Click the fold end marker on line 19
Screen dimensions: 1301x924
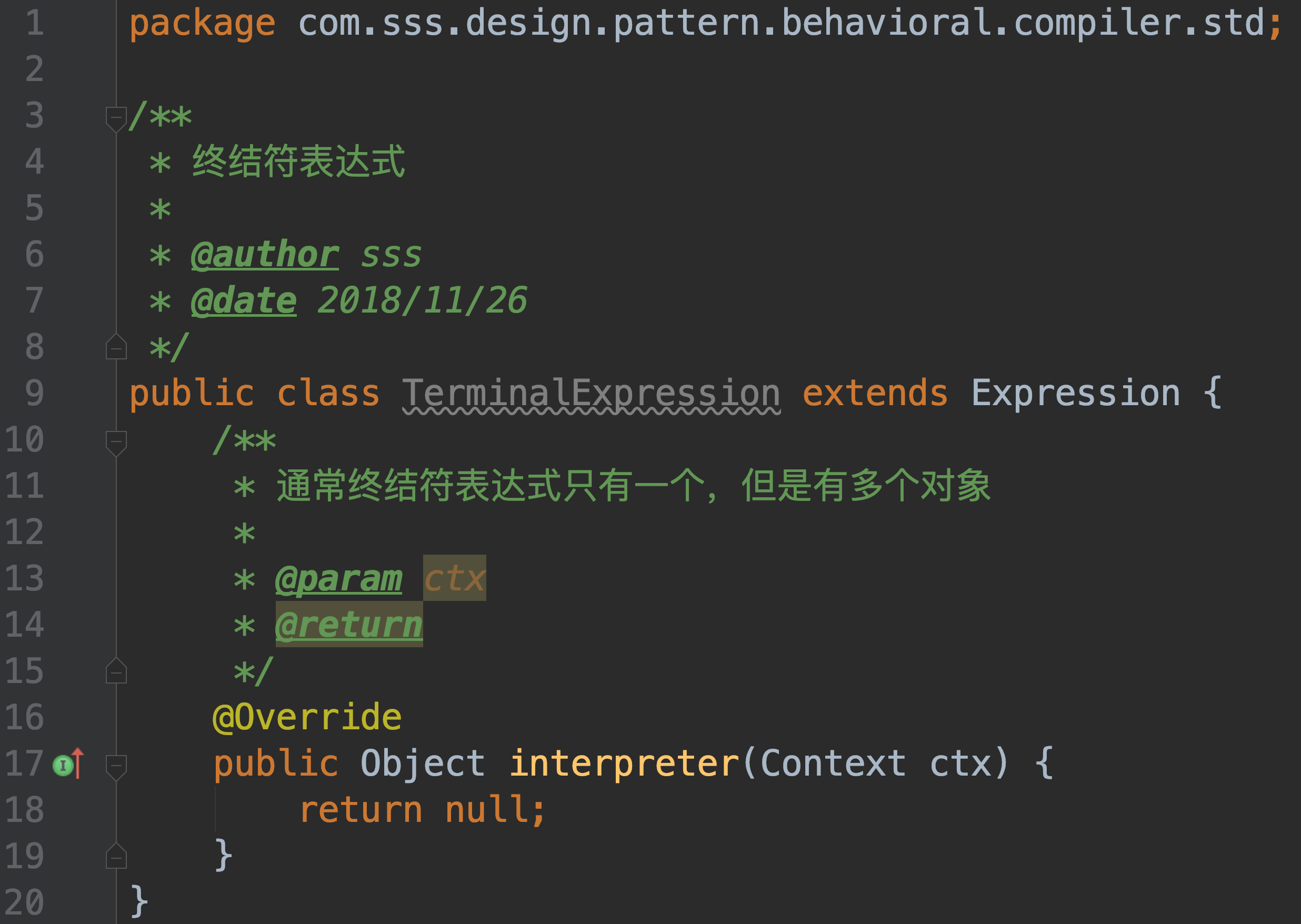click(116, 857)
